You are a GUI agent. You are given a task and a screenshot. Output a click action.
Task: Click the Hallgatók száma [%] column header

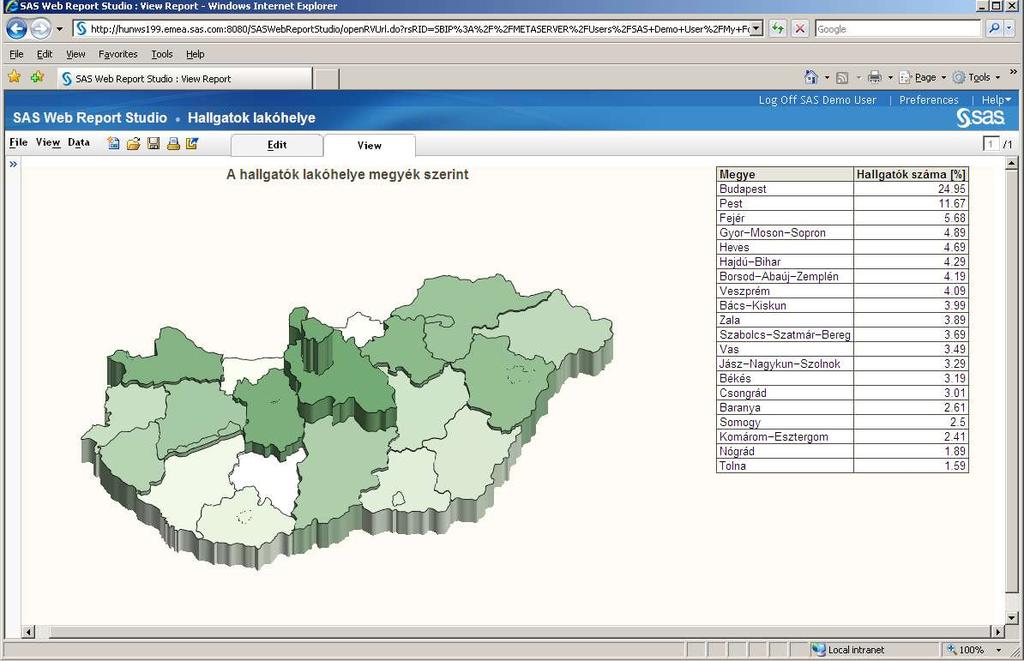910,174
